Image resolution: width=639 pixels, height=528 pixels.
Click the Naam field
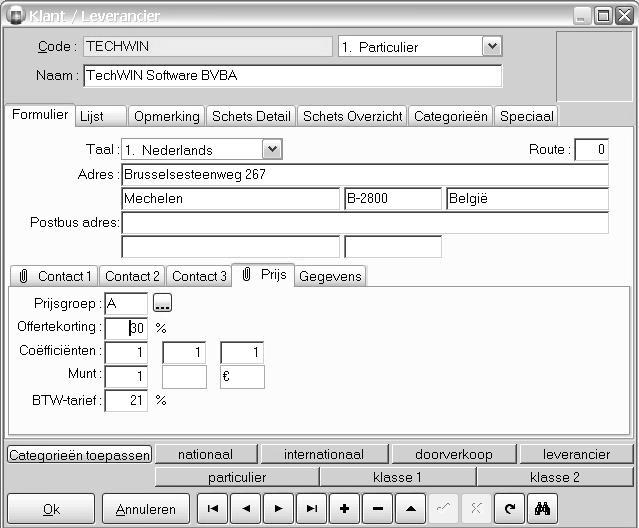293,76
